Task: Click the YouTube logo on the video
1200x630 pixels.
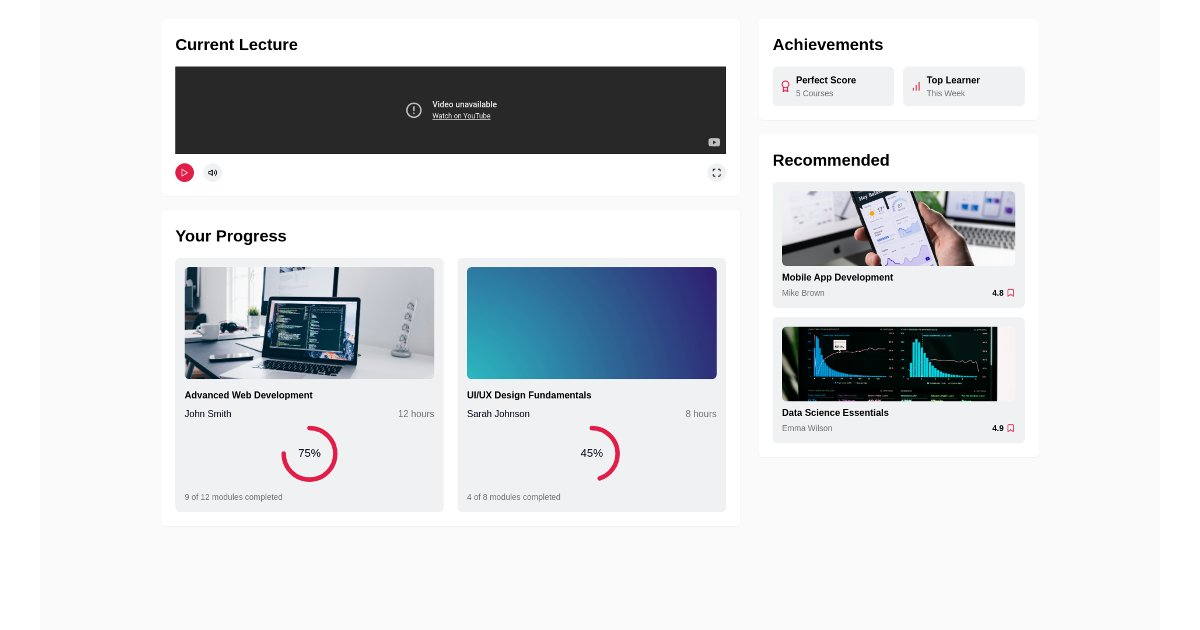Action: pos(714,142)
